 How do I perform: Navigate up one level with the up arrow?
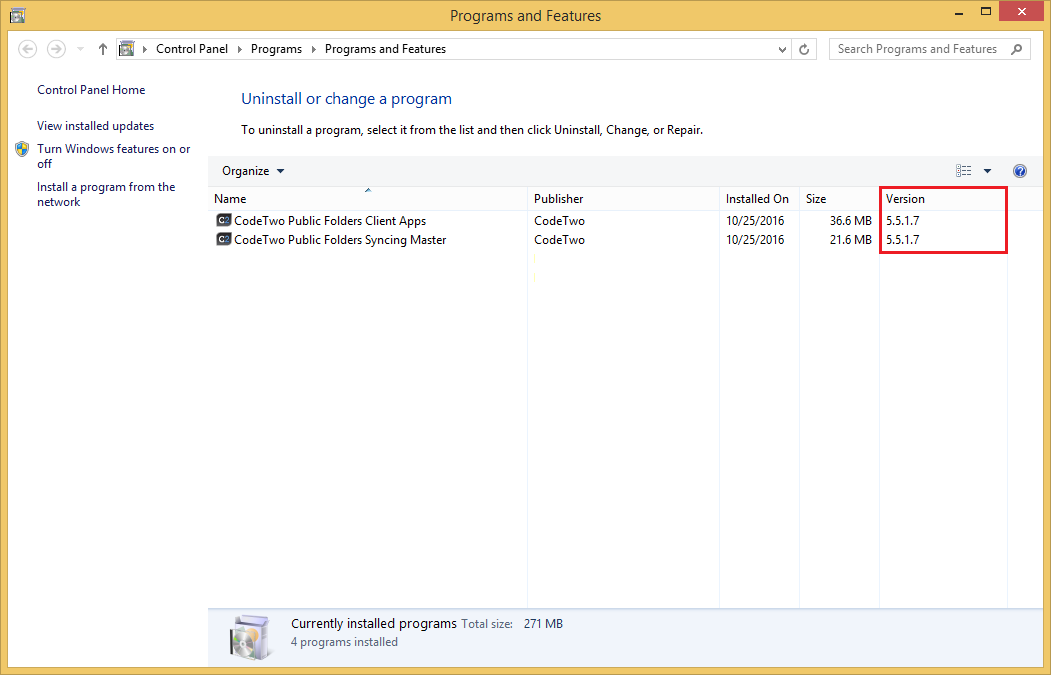click(102, 48)
